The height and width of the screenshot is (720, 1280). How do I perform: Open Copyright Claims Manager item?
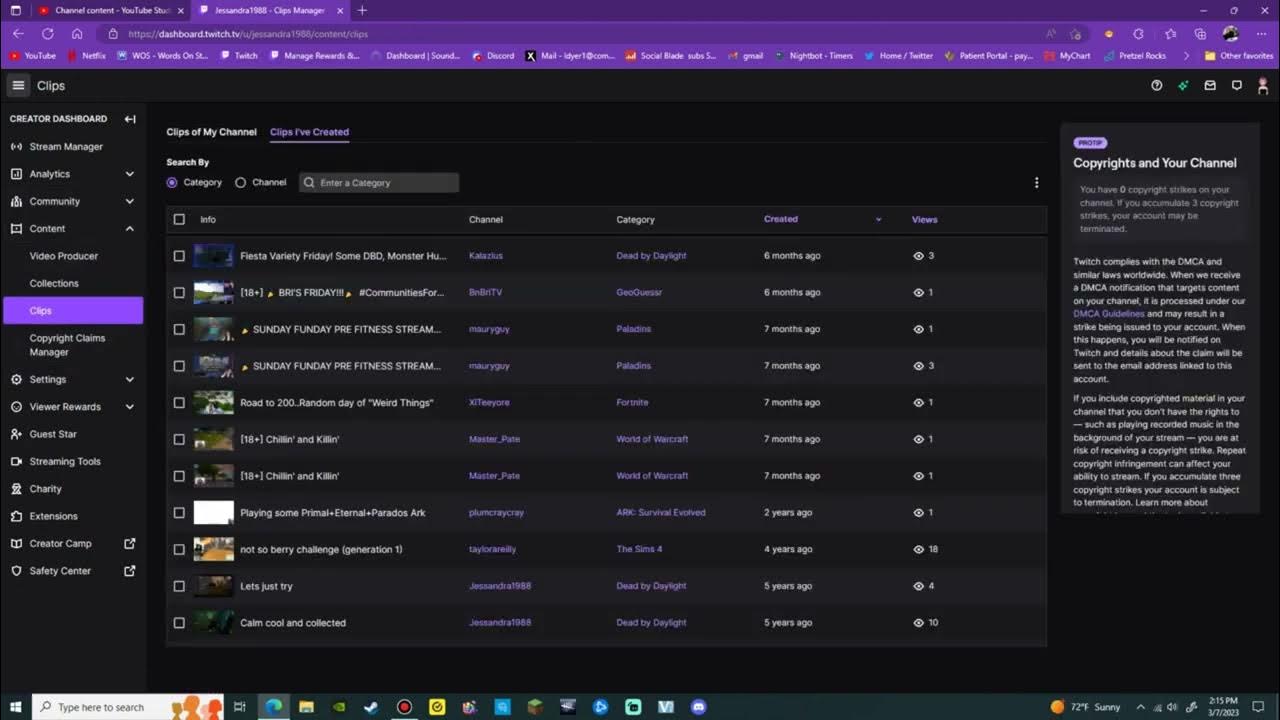(67, 345)
